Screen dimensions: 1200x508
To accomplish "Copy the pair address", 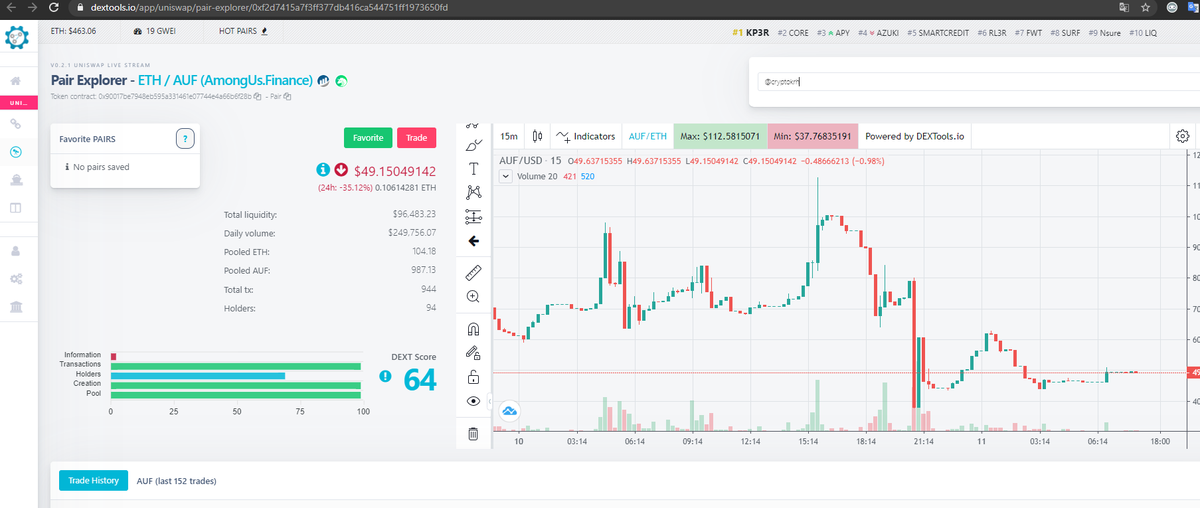I will tap(288, 97).
